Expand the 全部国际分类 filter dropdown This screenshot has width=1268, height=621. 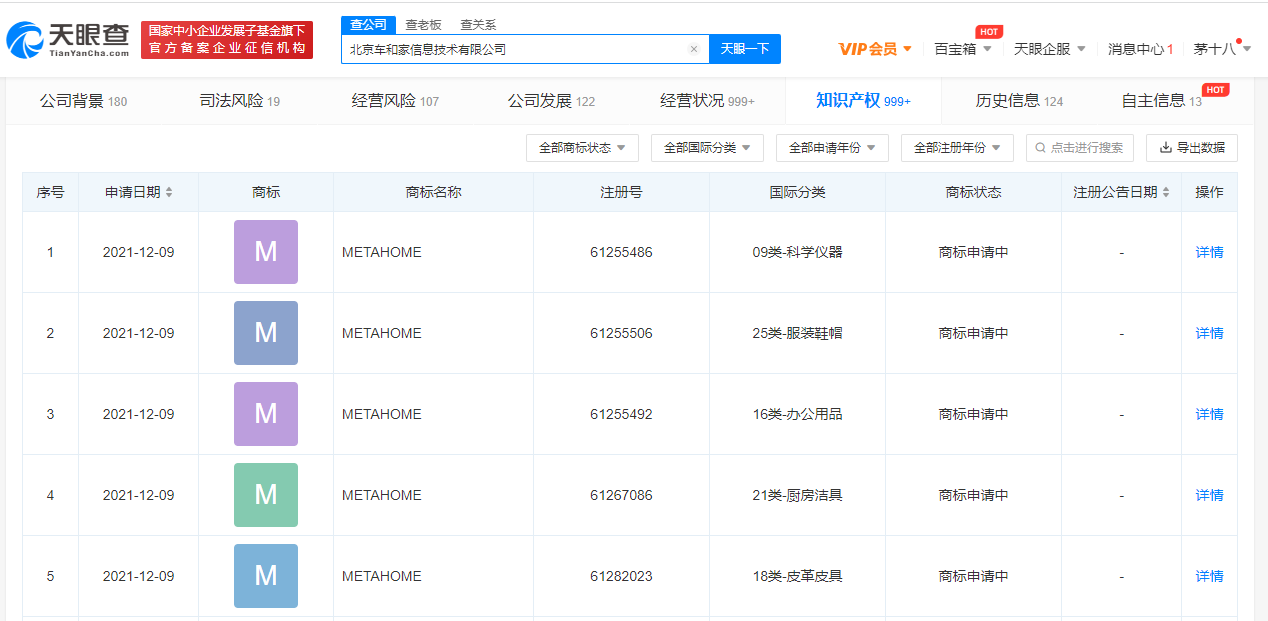pos(707,148)
